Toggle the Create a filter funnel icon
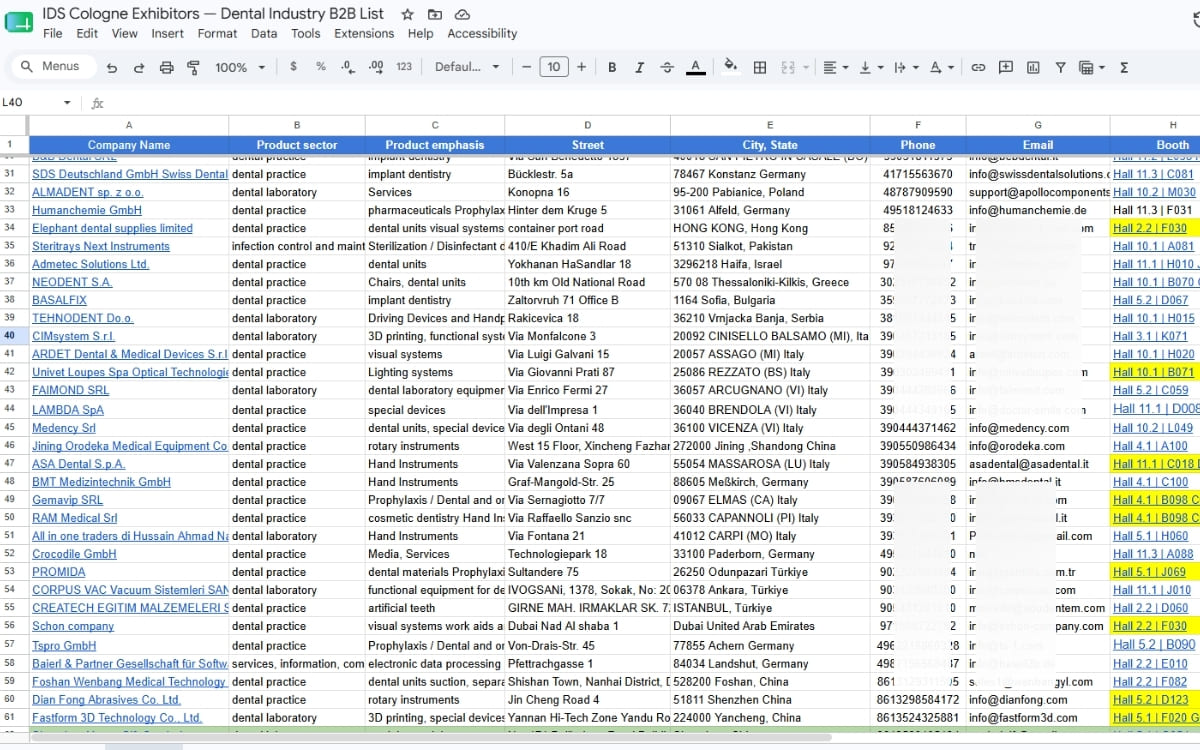The image size is (1200, 750). pos(1060,67)
